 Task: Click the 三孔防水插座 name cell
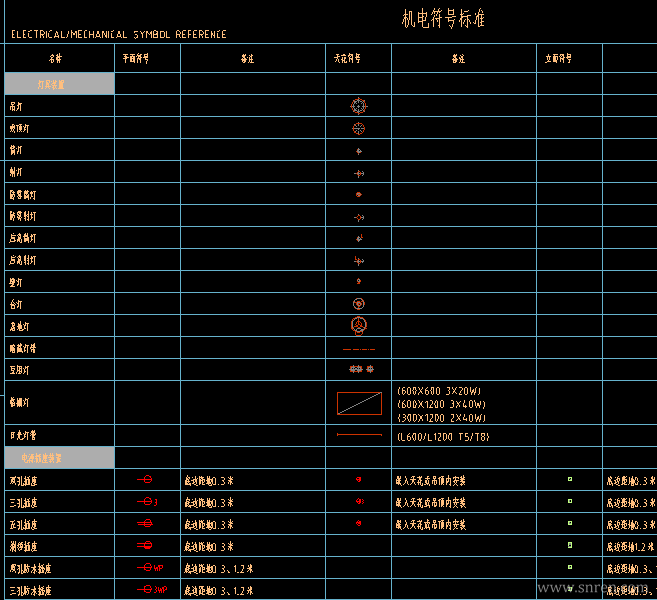59,590
